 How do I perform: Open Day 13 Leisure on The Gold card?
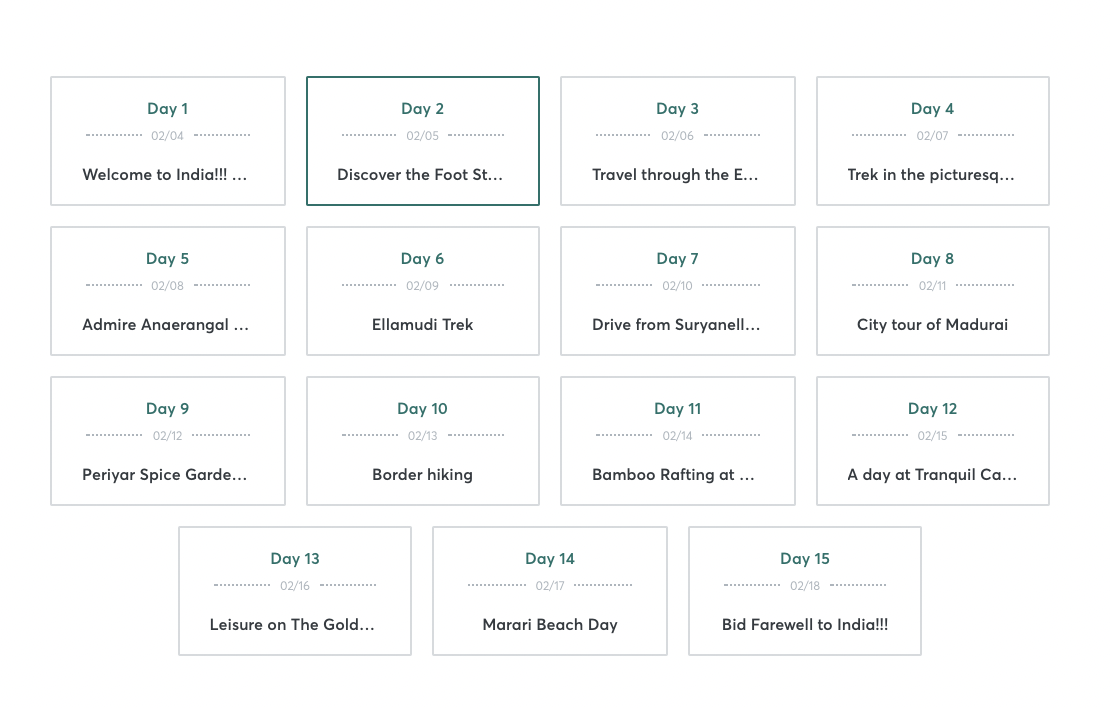click(294, 591)
